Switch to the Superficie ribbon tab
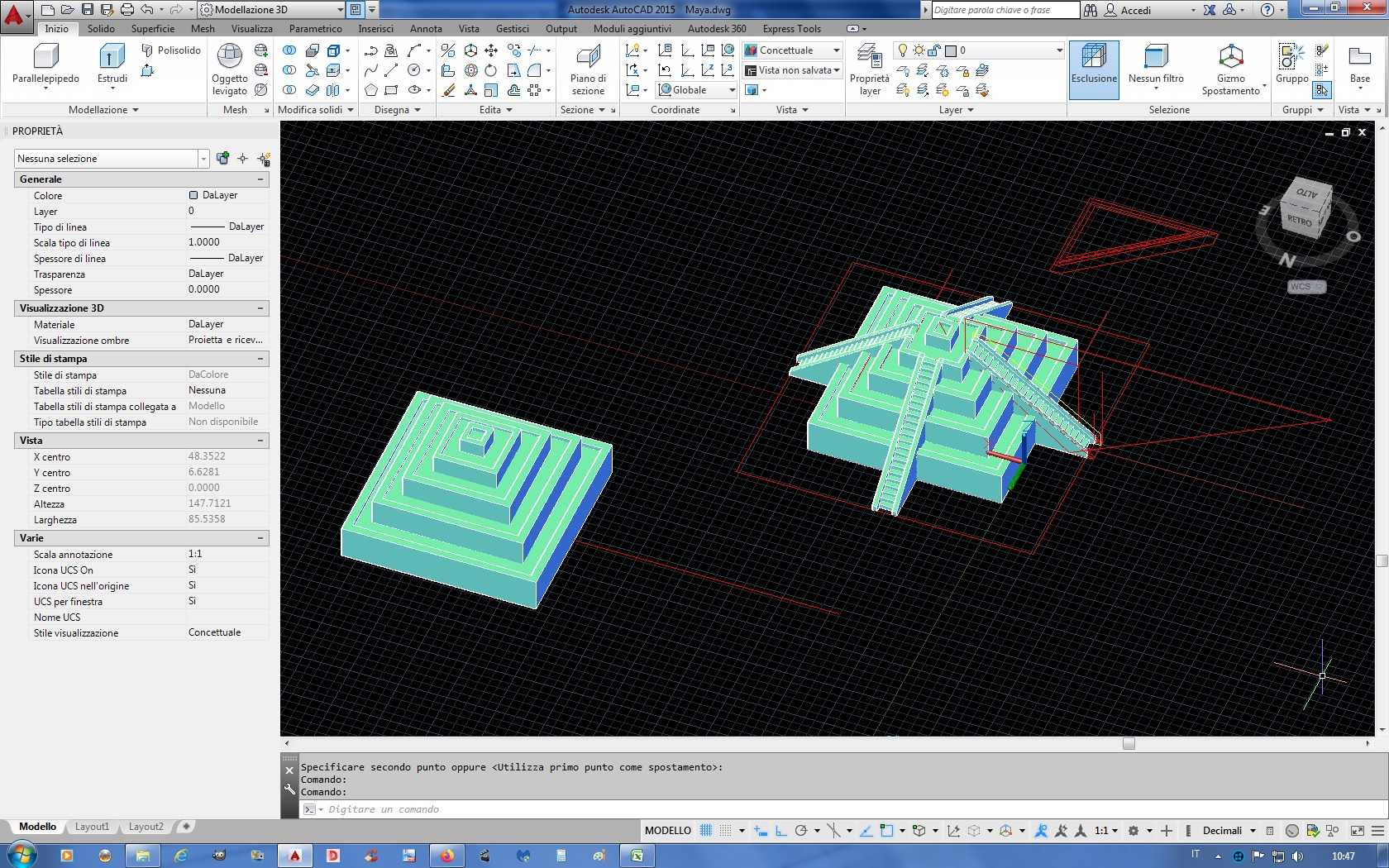 click(x=153, y=29)
